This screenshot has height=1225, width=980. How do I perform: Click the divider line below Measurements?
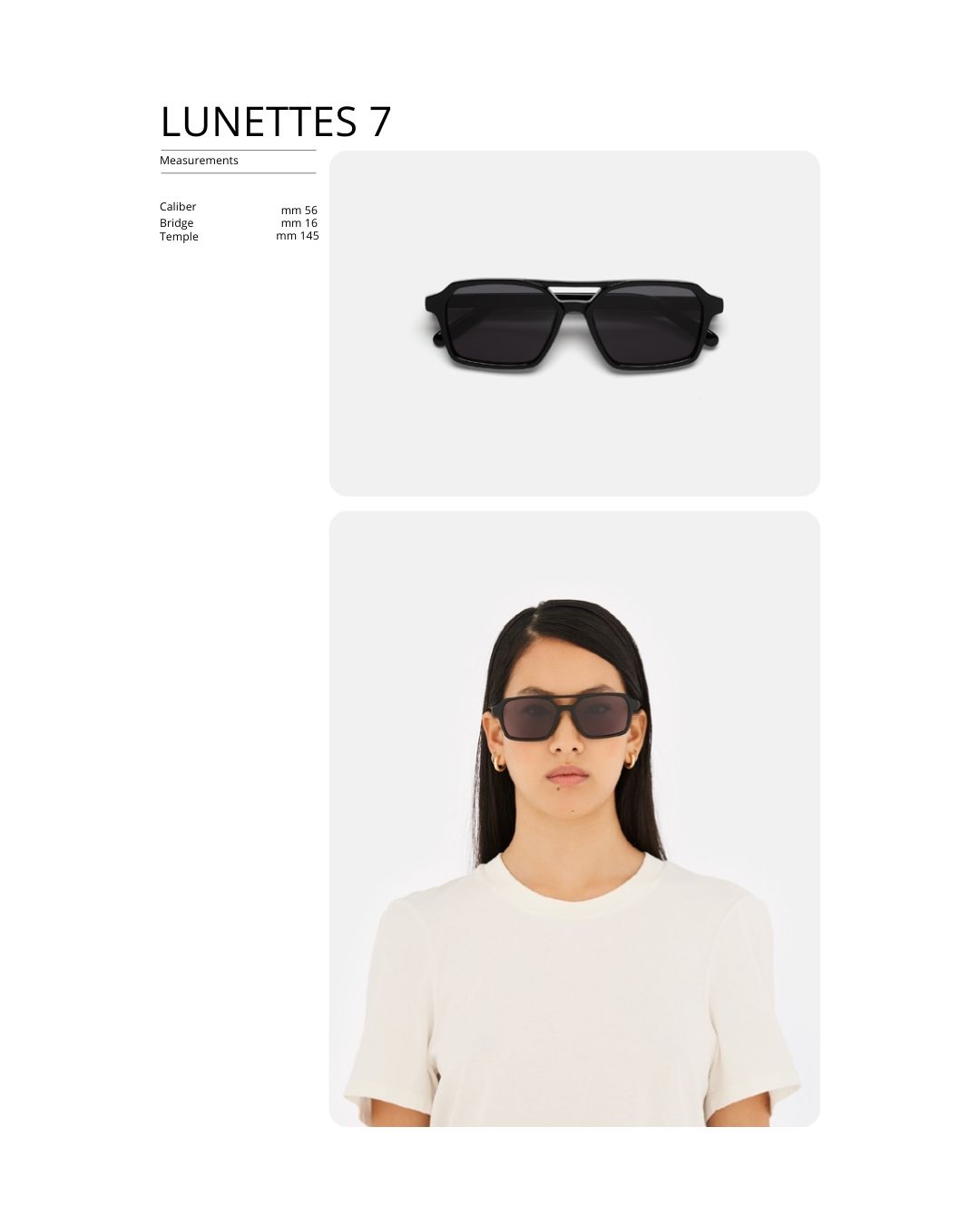[x=239, y=173]
